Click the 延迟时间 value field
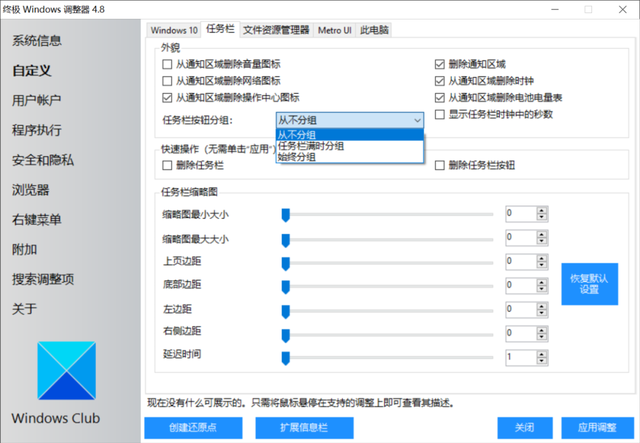 click(521, 357)
